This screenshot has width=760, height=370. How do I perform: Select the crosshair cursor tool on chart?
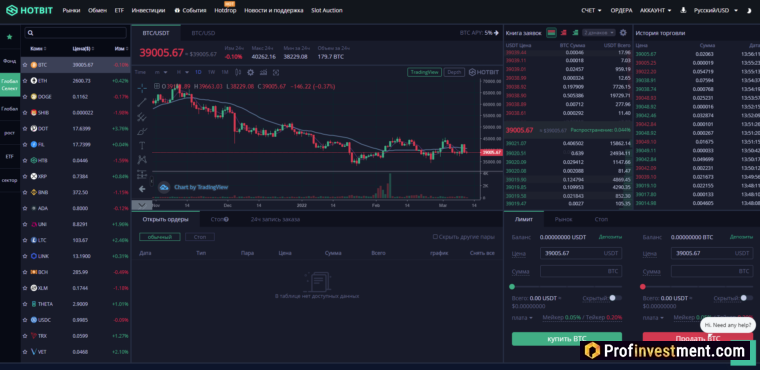[142, 88]
